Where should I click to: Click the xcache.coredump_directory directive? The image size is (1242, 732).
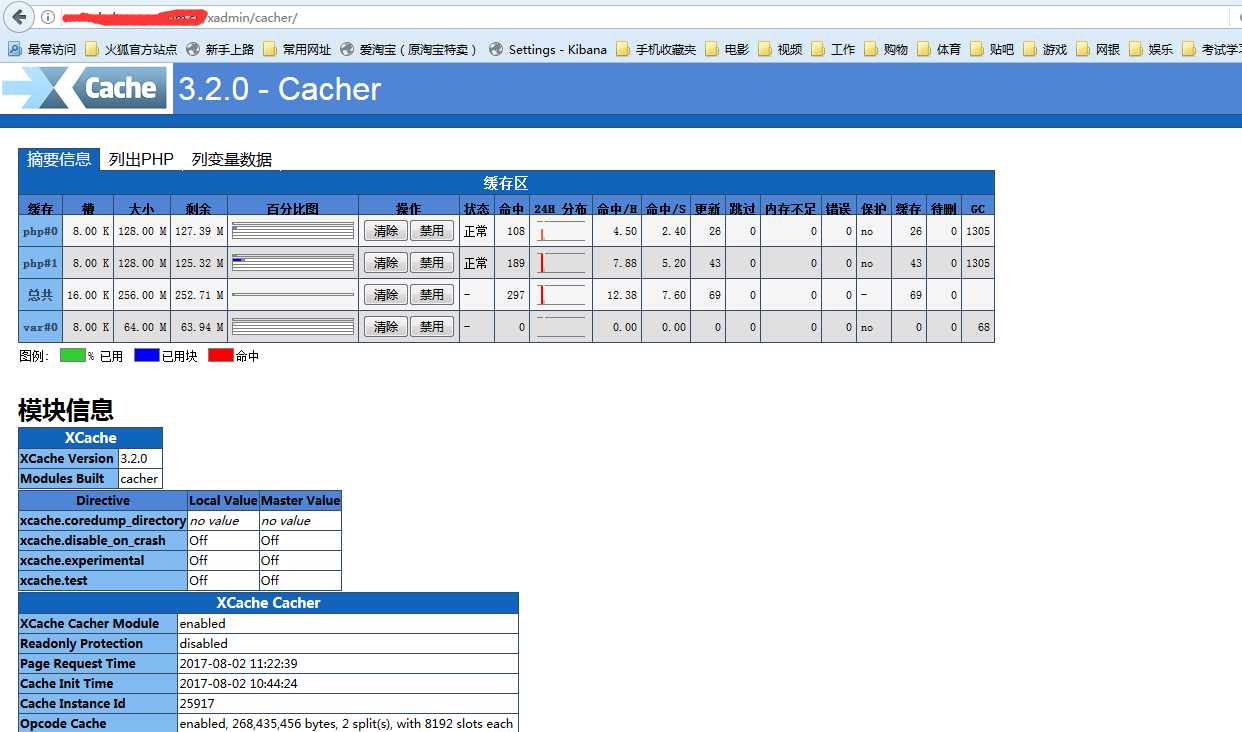(x=103, y=520)
